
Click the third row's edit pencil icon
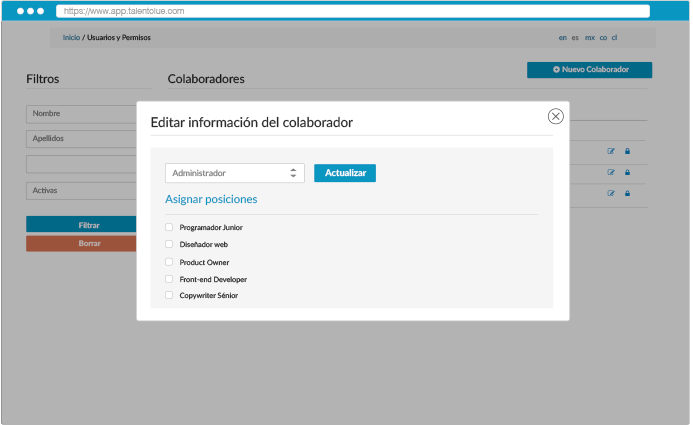(611, 192)
